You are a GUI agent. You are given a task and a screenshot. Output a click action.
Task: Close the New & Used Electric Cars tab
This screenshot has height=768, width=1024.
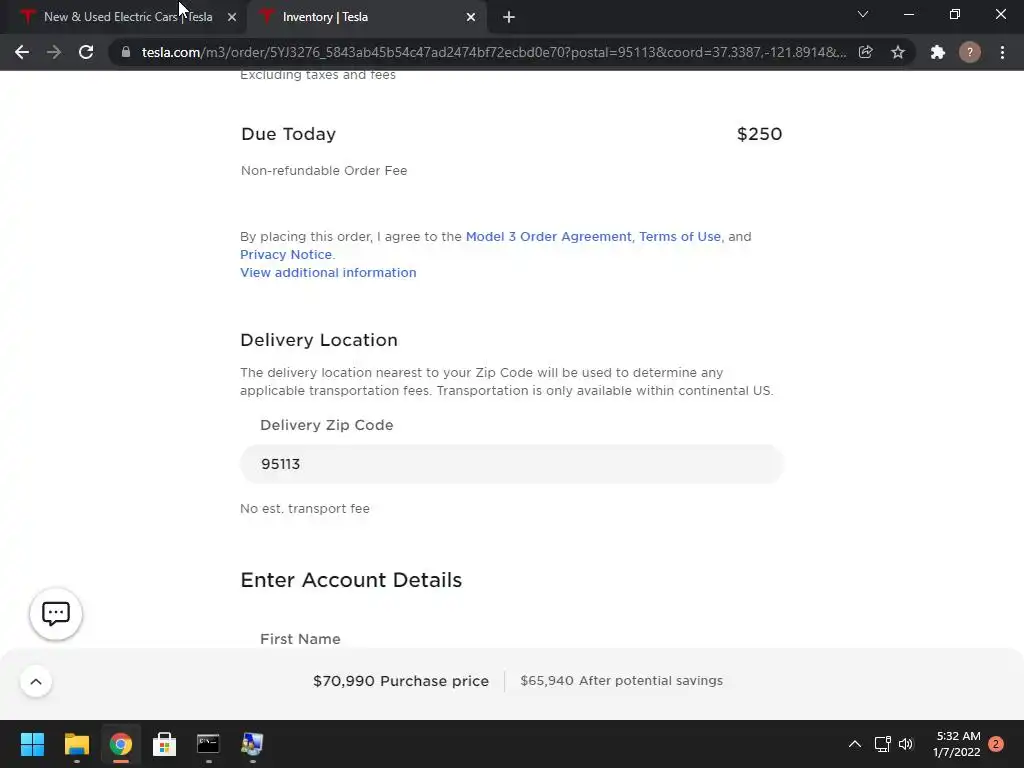tap(232, 17)
